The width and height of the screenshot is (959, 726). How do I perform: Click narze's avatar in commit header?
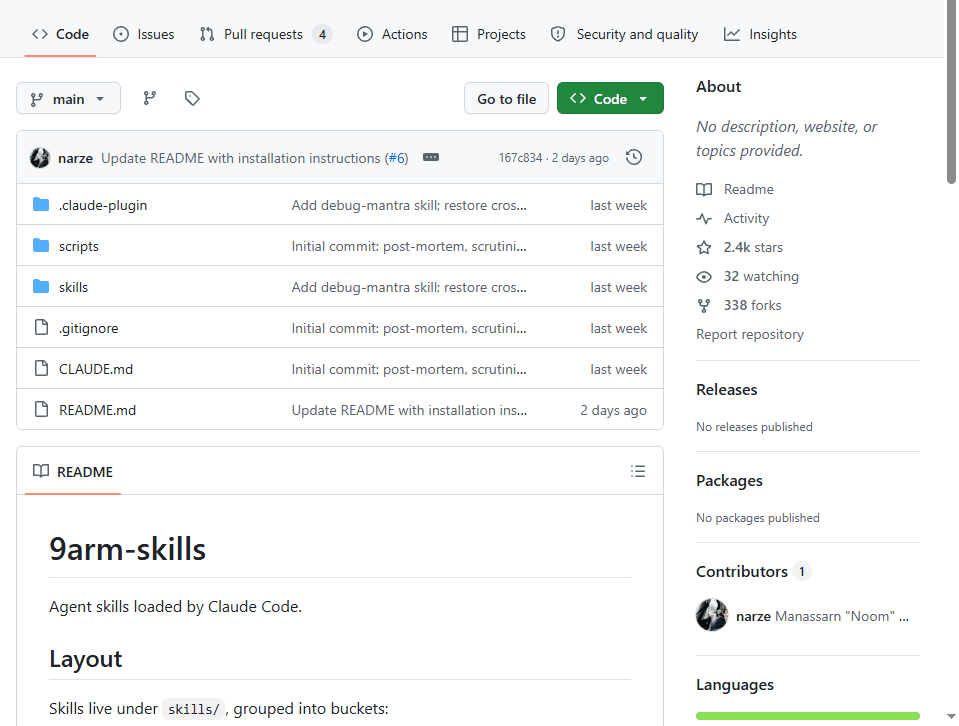click(40, 158)
